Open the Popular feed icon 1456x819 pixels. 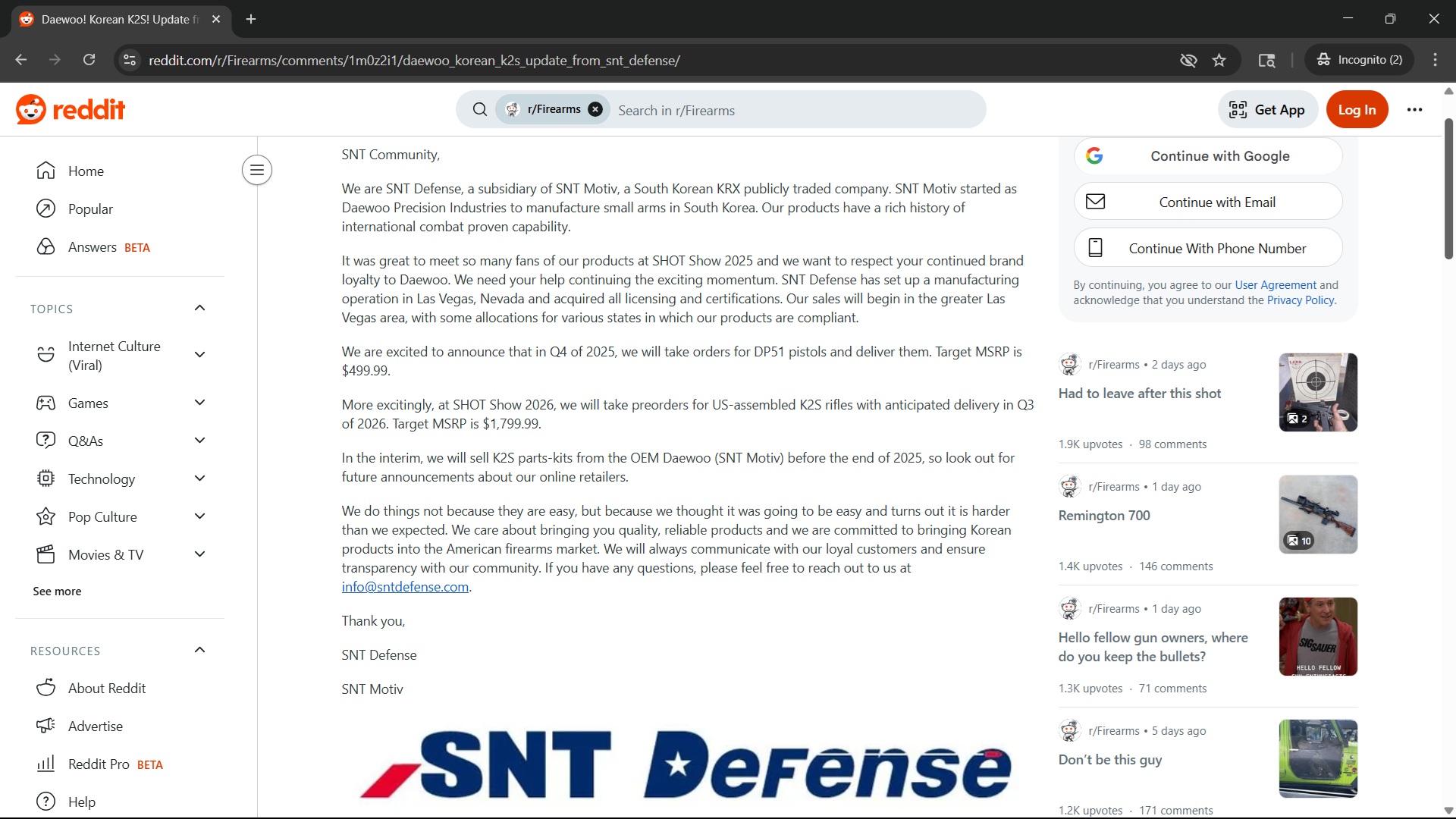click(46, 209)
